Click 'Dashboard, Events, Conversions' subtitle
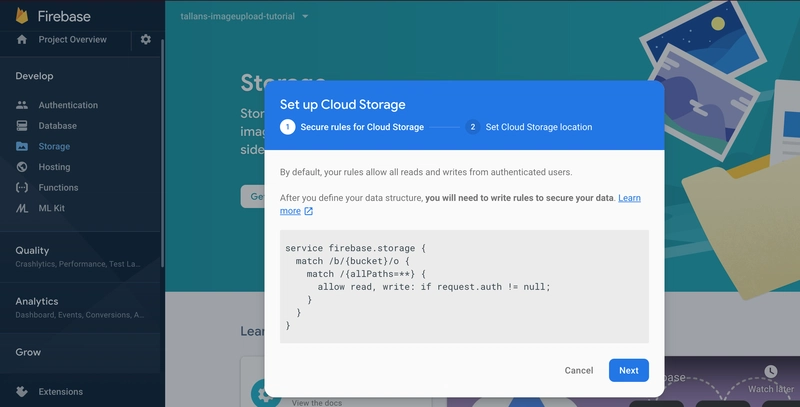800x407 pixels. point(80,315)
